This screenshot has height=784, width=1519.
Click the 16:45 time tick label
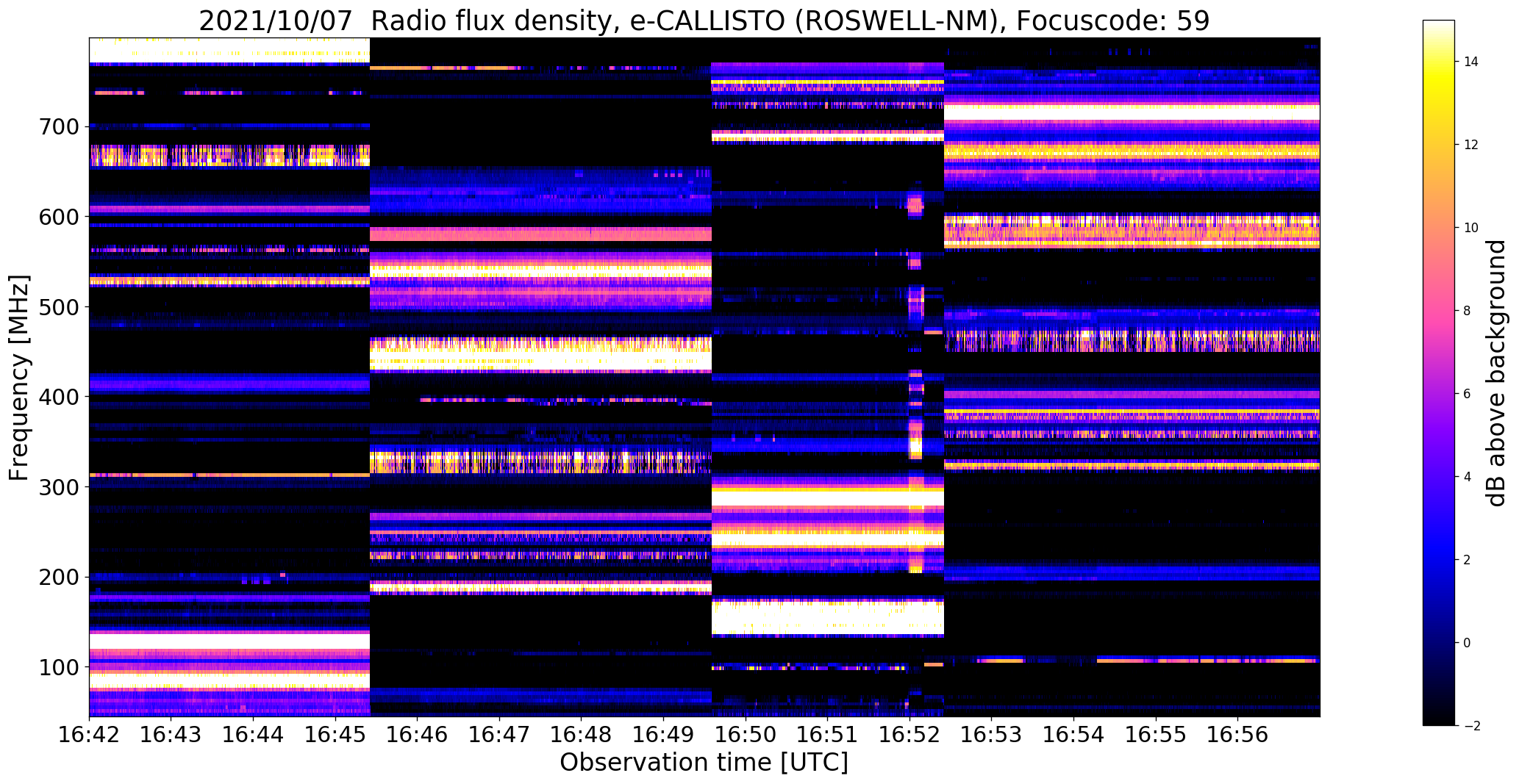tap(335, 734)
